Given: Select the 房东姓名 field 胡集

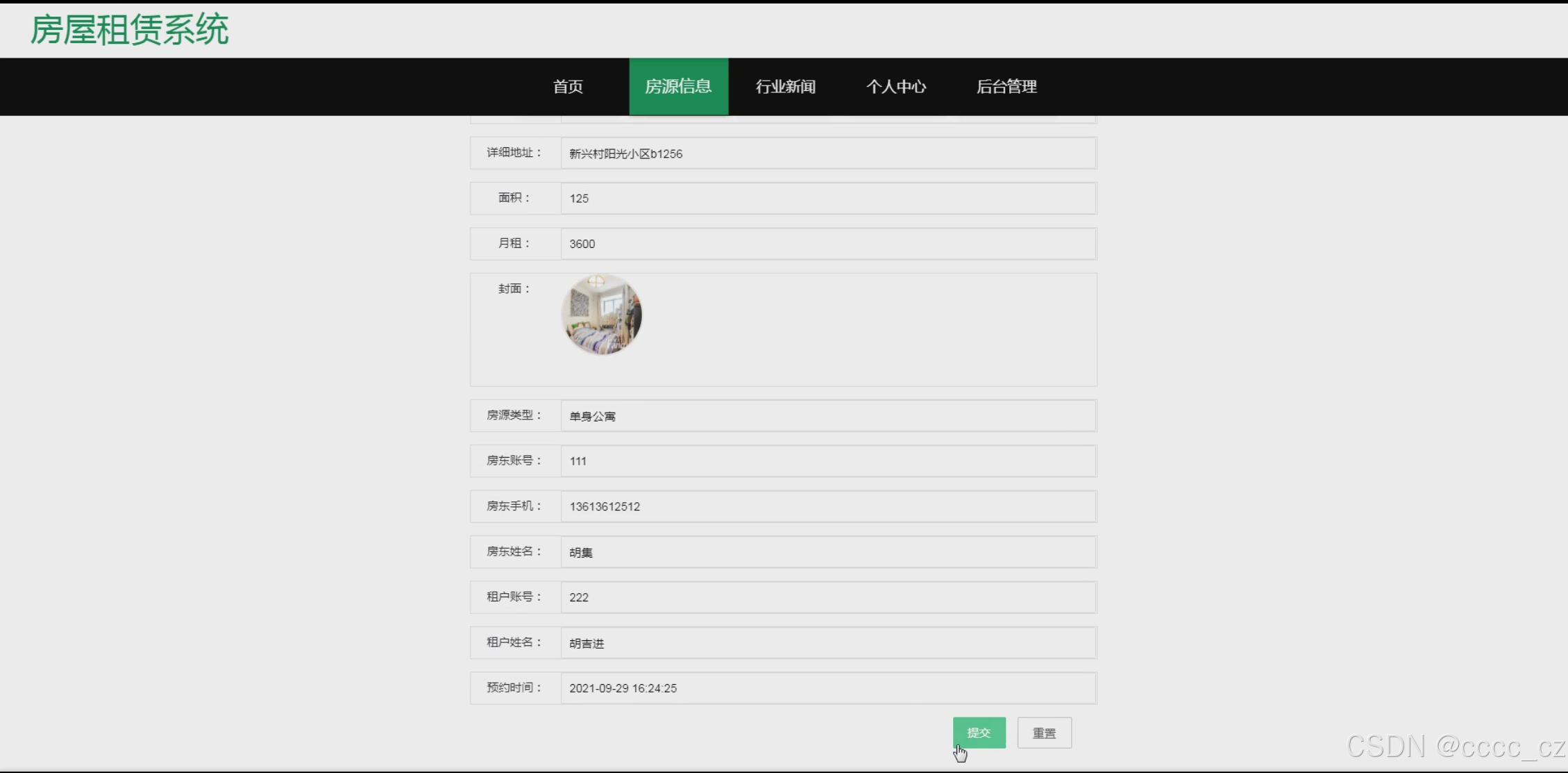Looking at the screenshot, I should (x=827, y=552).
